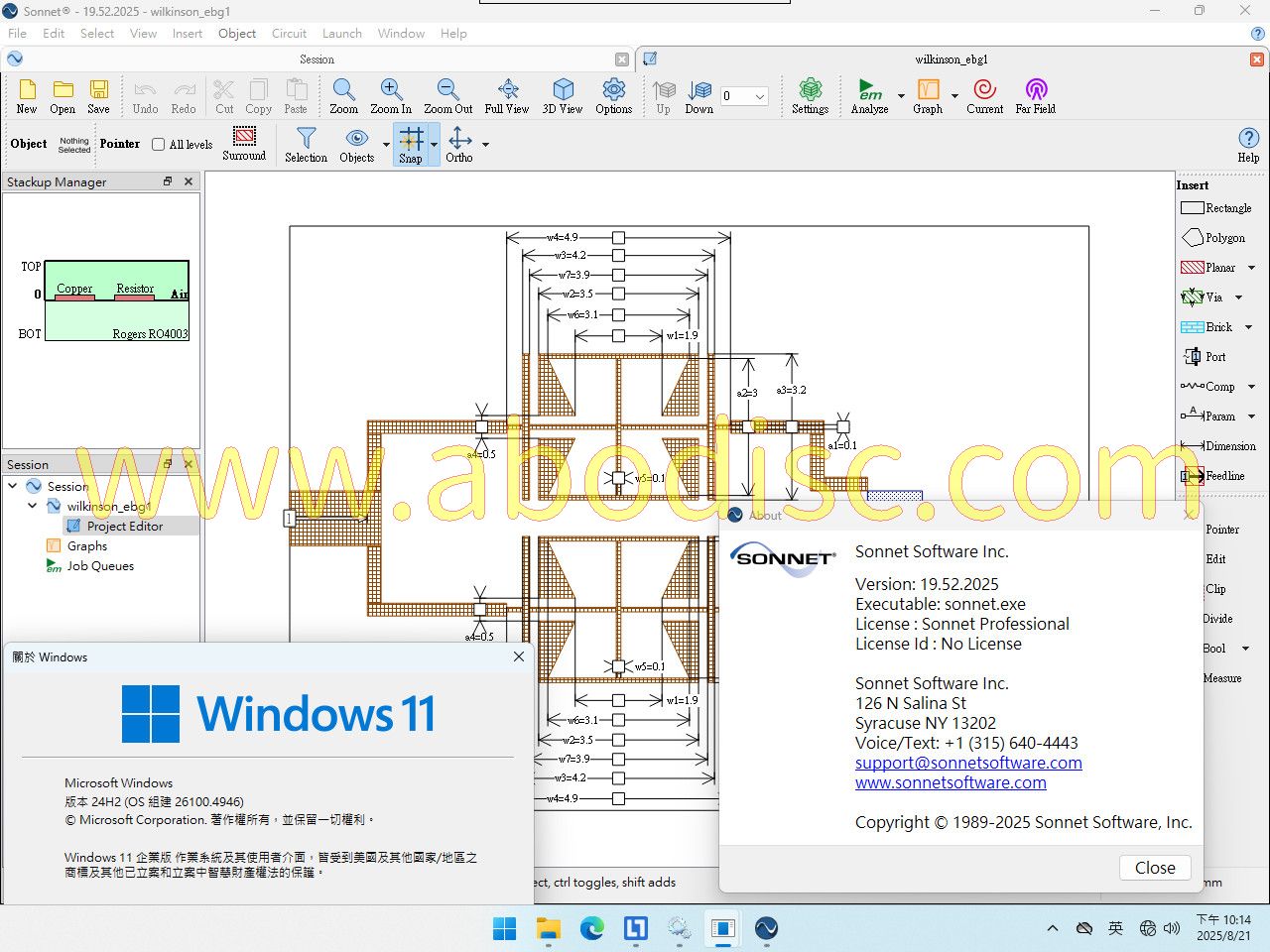Image resolution: width=1270 pixels, height=952 pixels.
Task: Zoom In on the circuit
Action: [391, 96]
